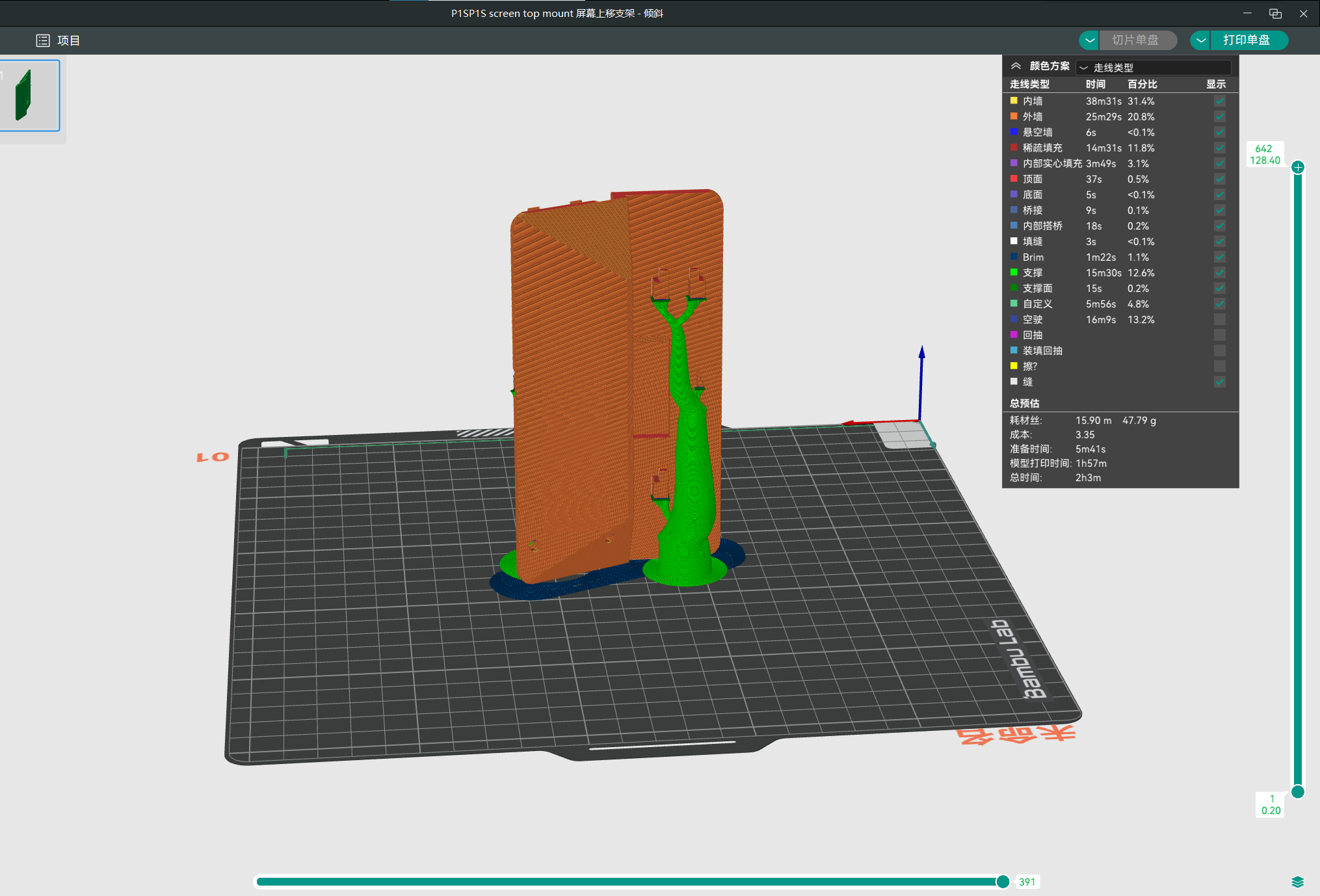
Task: Open the dropdown arrow next to 切片单盘
Action: point(1089,40)
